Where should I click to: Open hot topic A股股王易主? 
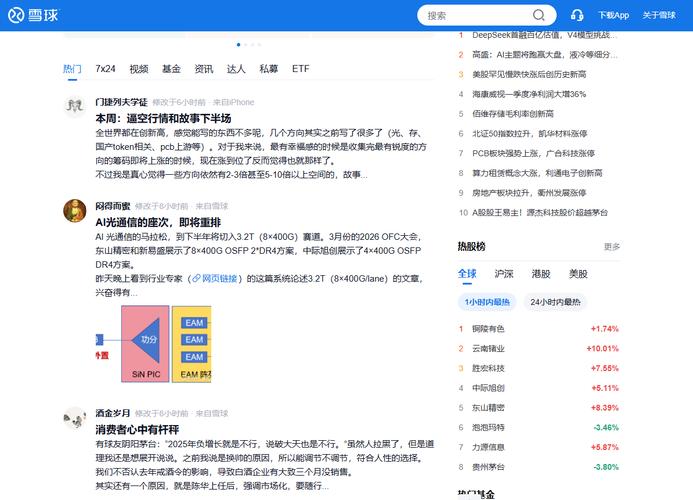click(540, 213)
